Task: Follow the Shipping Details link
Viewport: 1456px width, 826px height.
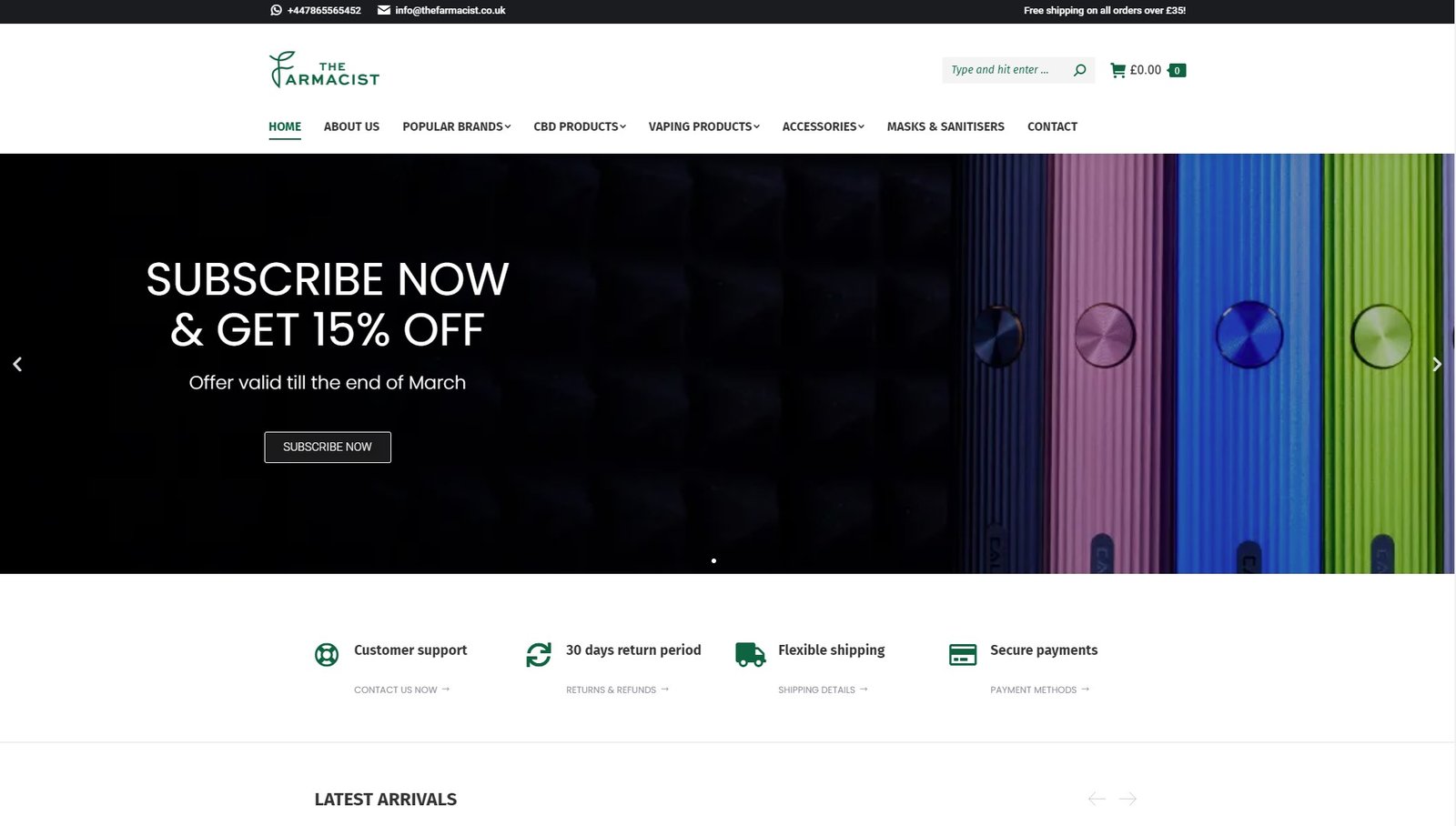Action: point(823,690)
